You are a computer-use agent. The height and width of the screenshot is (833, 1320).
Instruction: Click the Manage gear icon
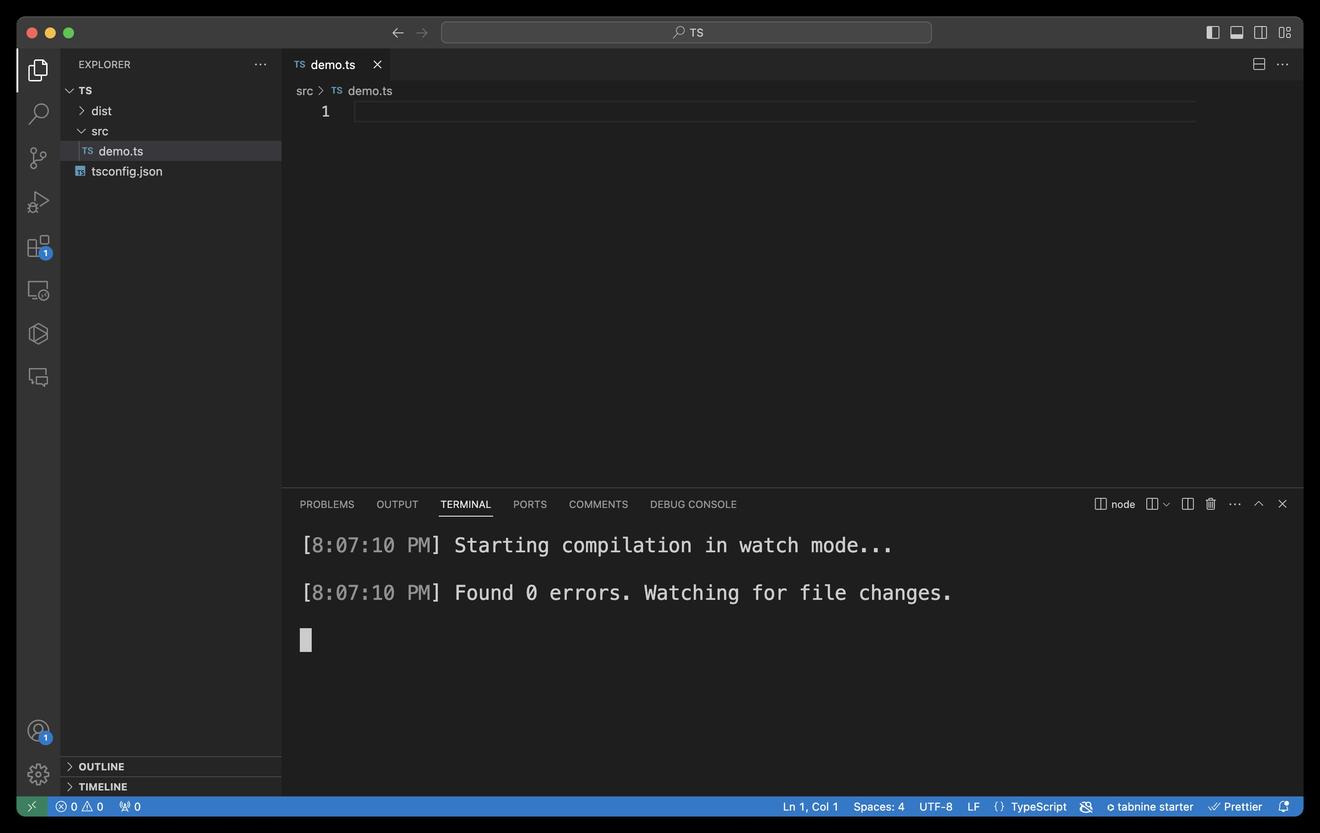[x=38, y=774]
